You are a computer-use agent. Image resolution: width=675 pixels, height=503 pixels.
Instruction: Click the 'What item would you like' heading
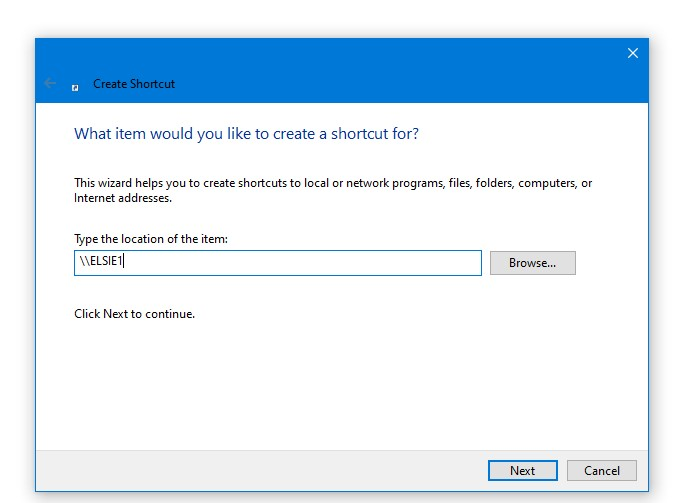point(246,134)
